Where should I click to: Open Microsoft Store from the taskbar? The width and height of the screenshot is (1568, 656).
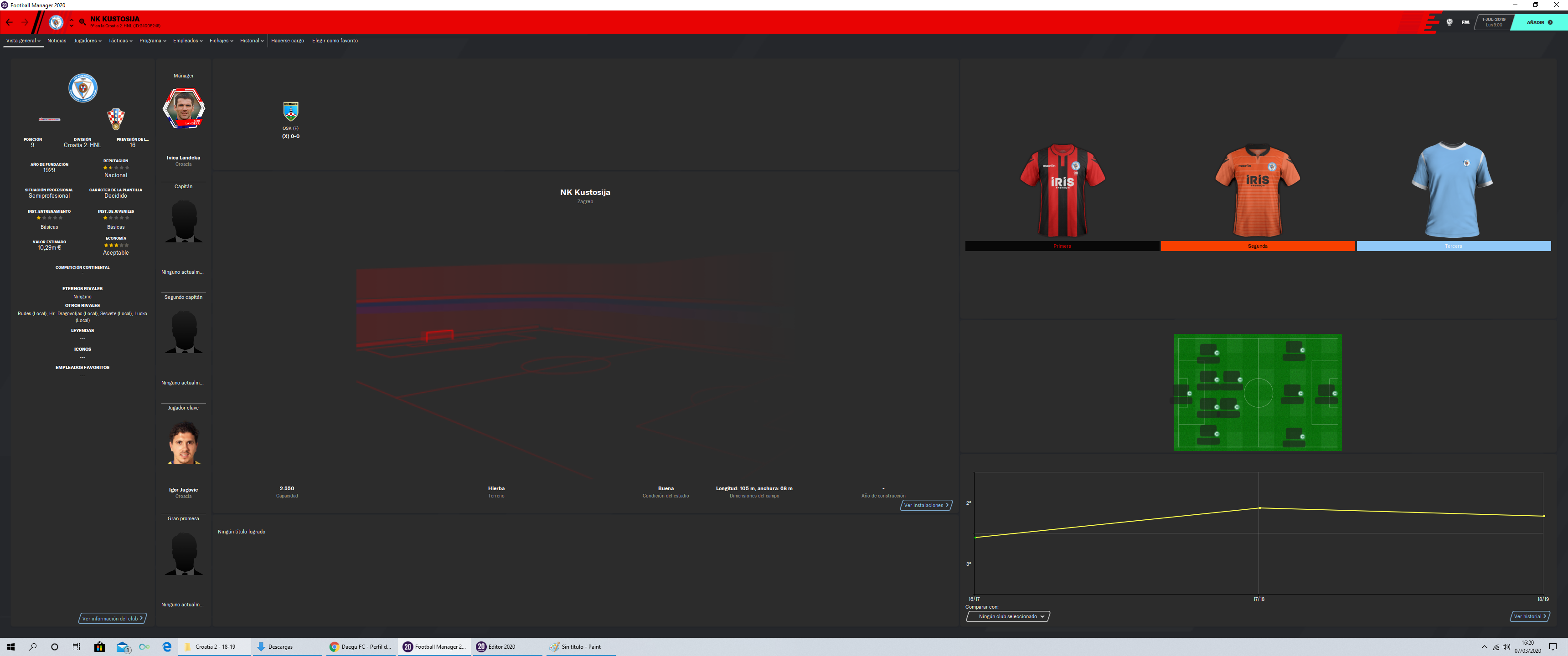[x=99, y=647]
